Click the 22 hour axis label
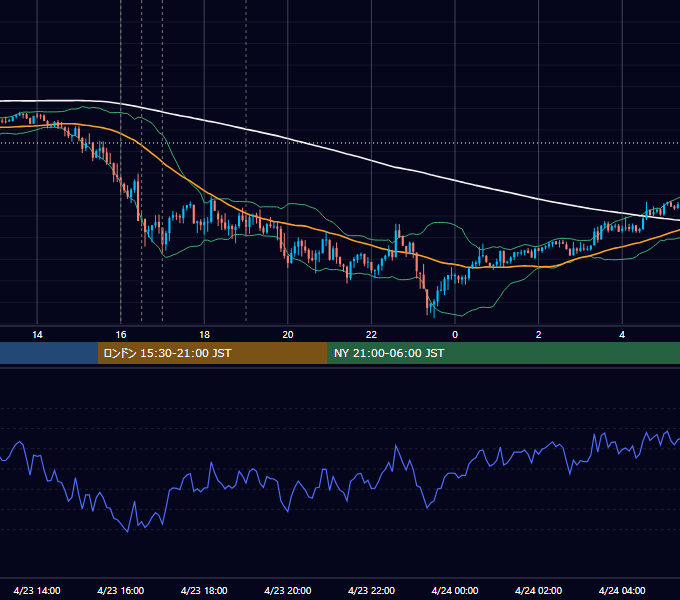 (371, 335)
